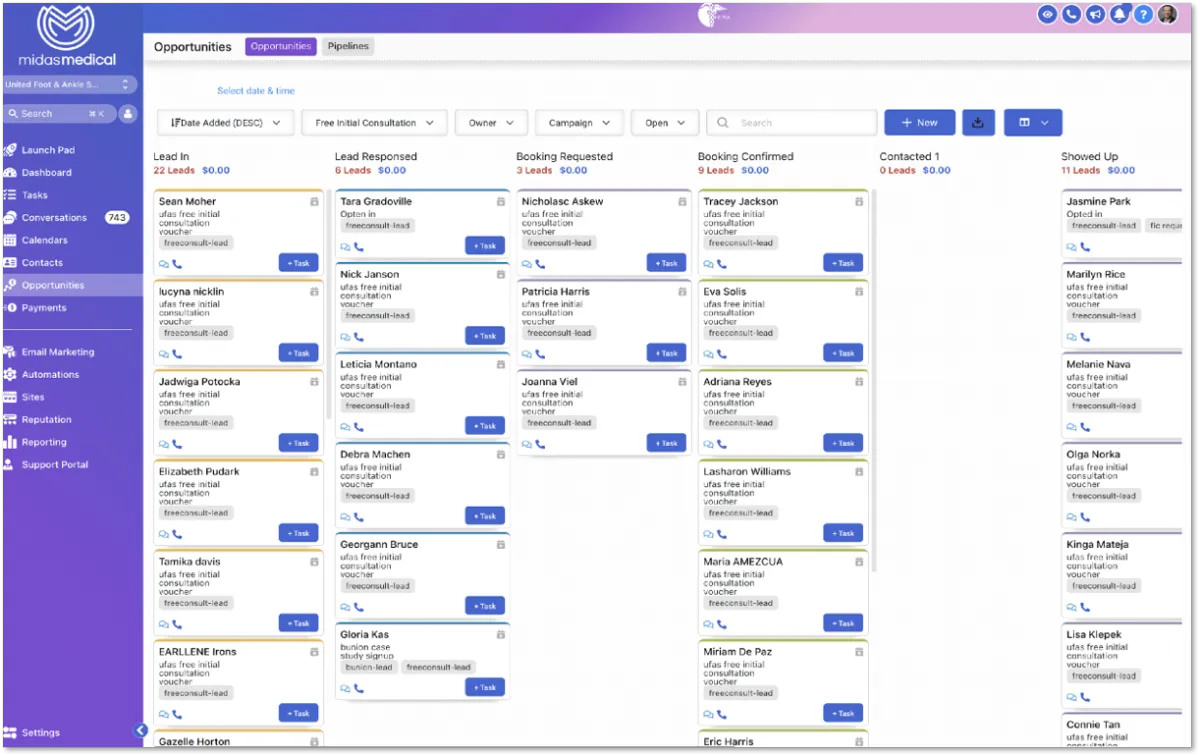Click the opportunities Search field

point(792,123)
